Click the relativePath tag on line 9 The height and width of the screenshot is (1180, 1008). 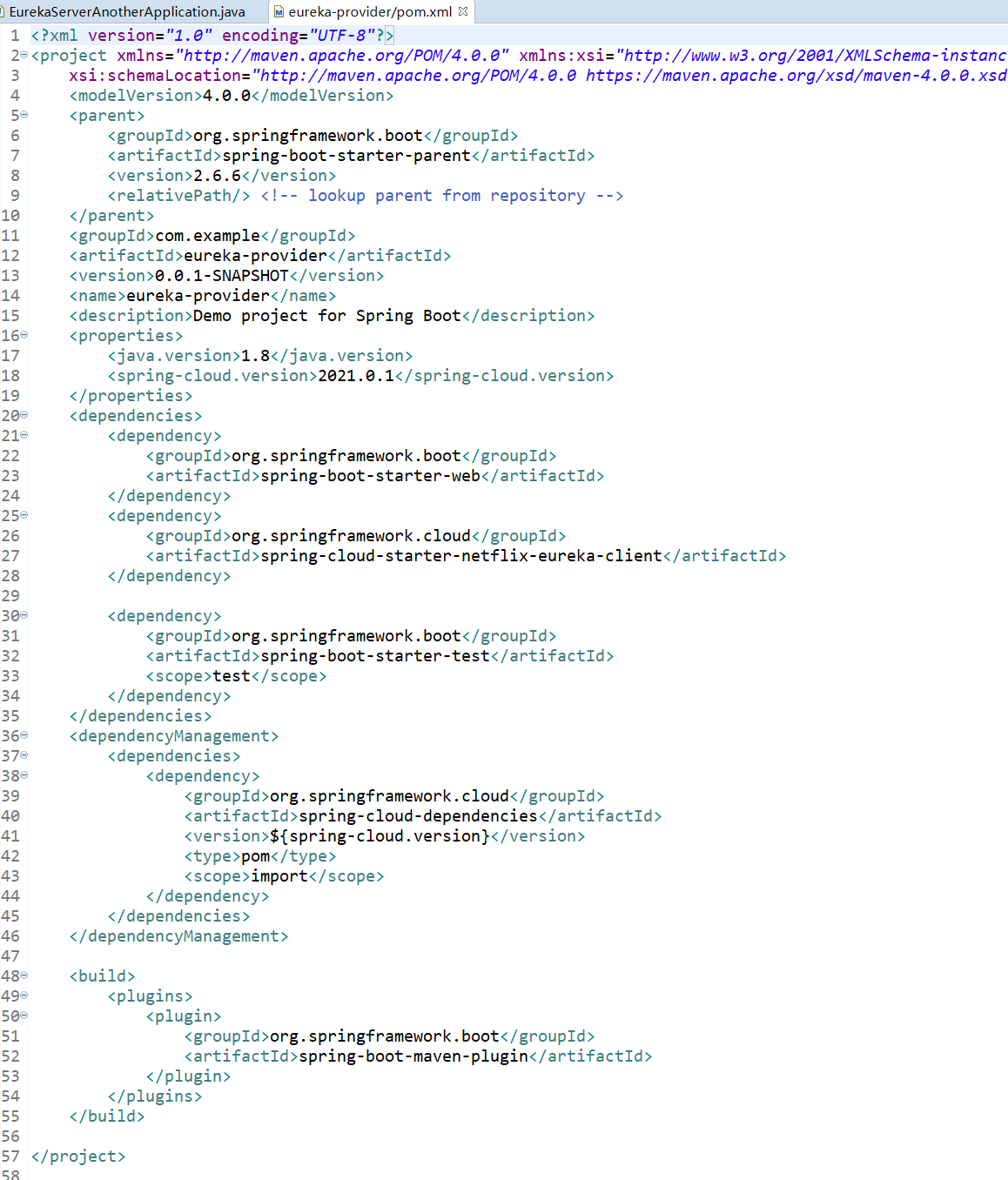click(178, 196)
